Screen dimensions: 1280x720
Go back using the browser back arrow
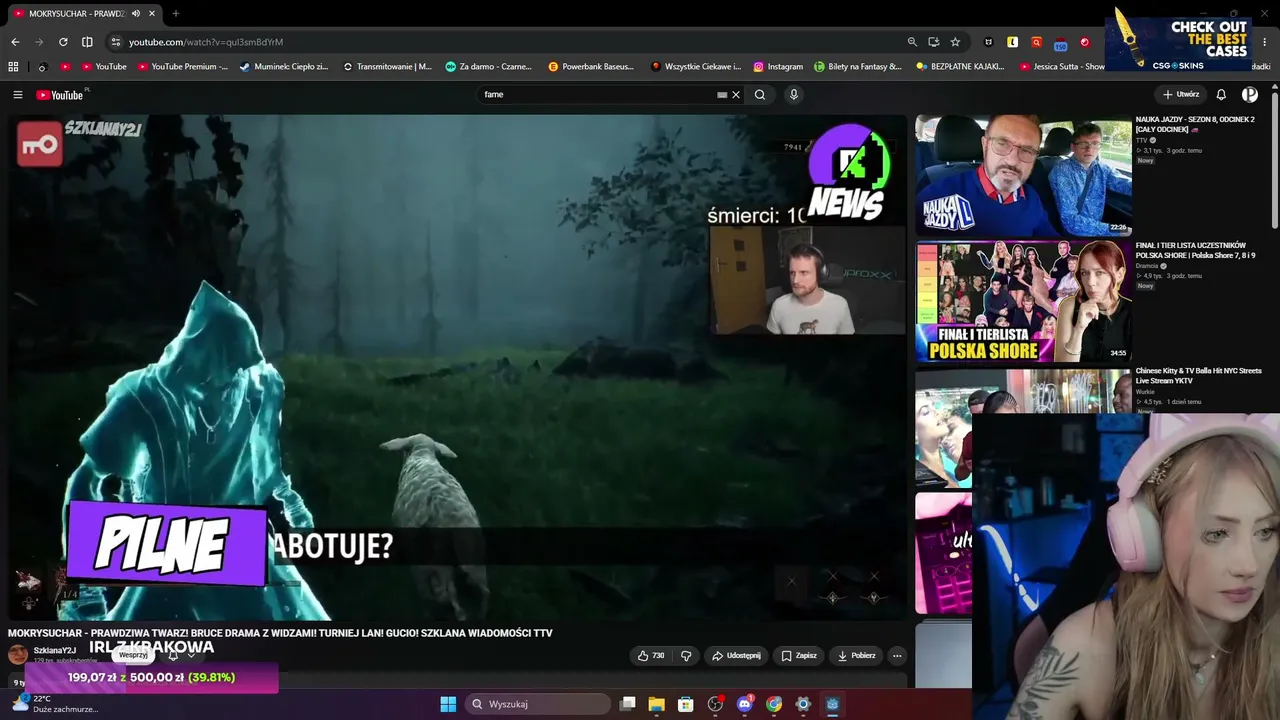tap(15, 42)
